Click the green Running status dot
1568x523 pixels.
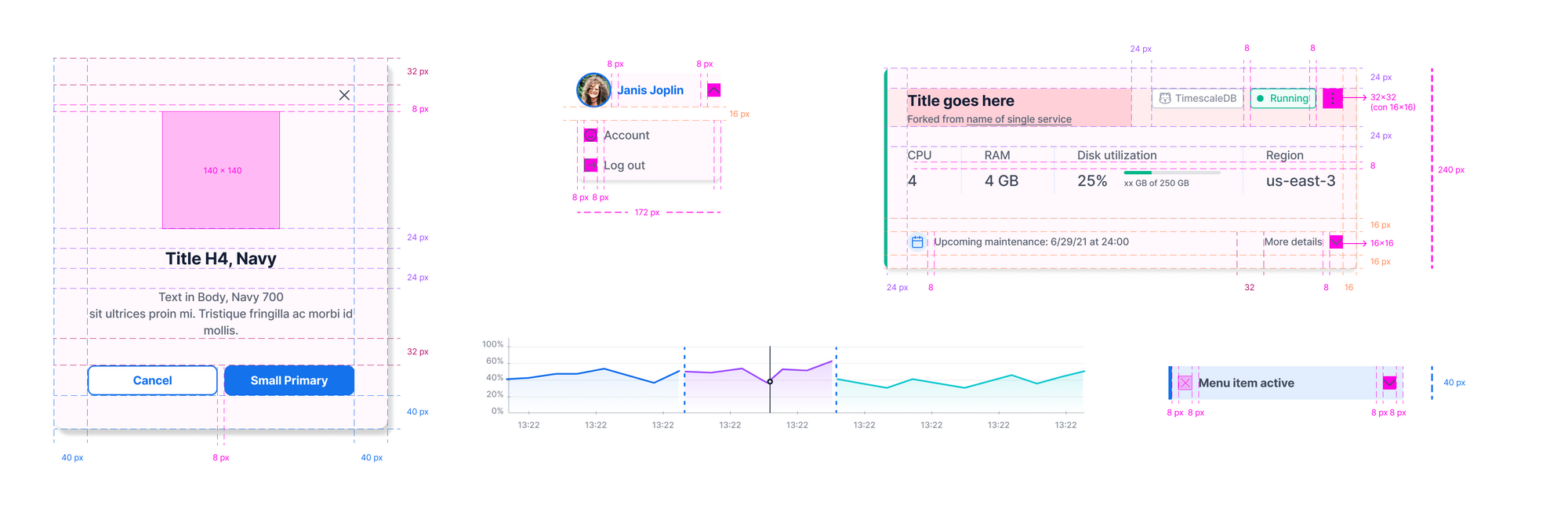click(x=1261, y=99)
